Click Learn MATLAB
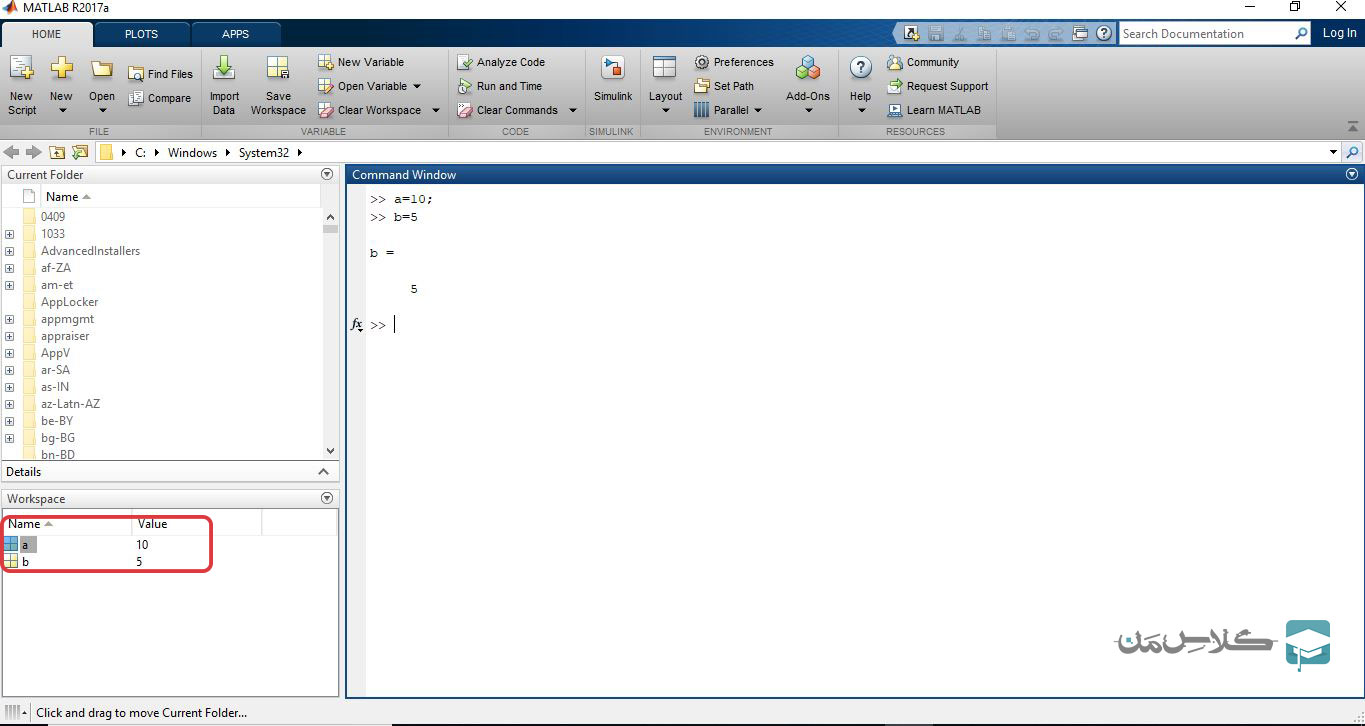 tap(934, 110)
